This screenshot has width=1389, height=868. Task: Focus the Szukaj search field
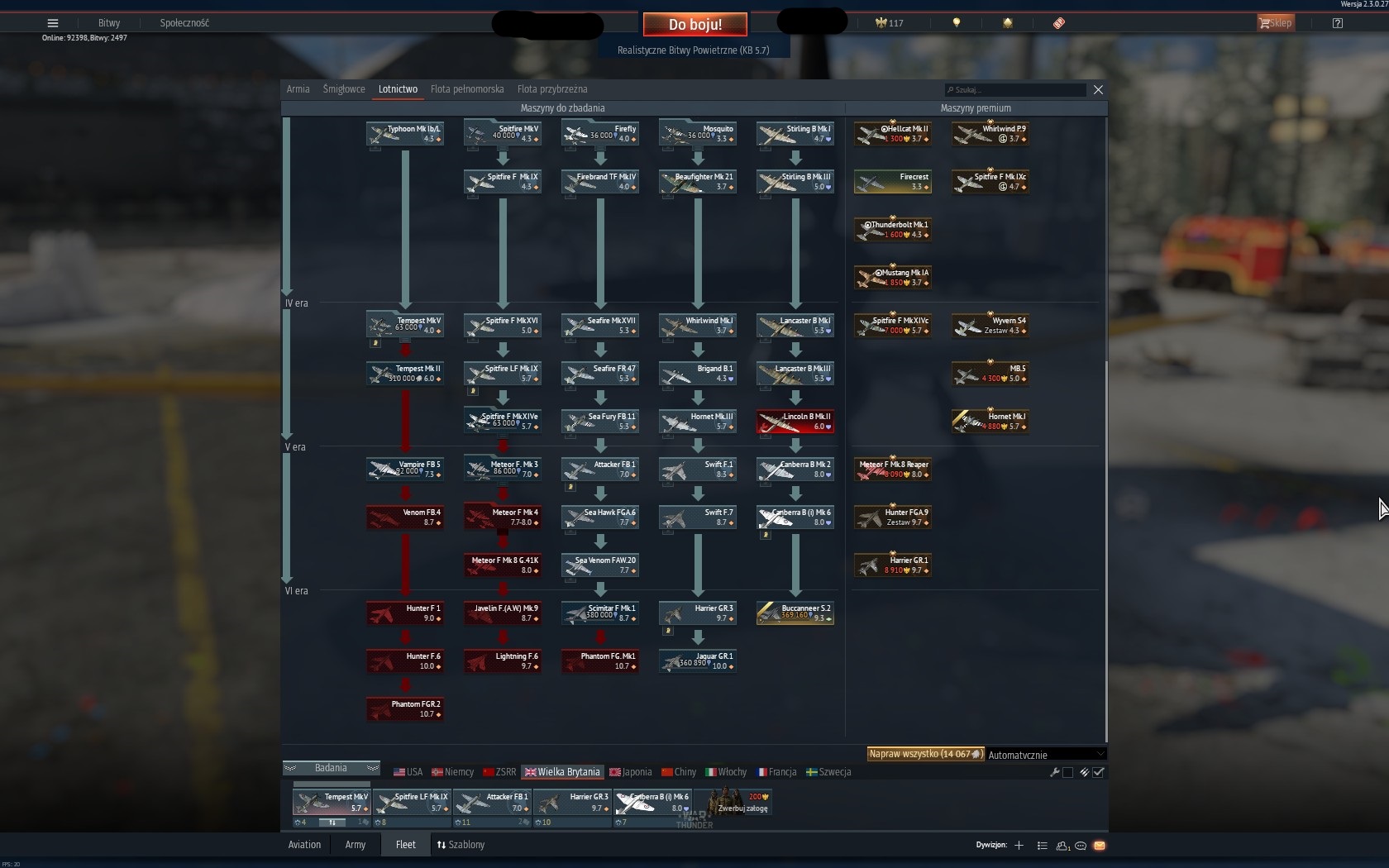[x=1015, y=89]
